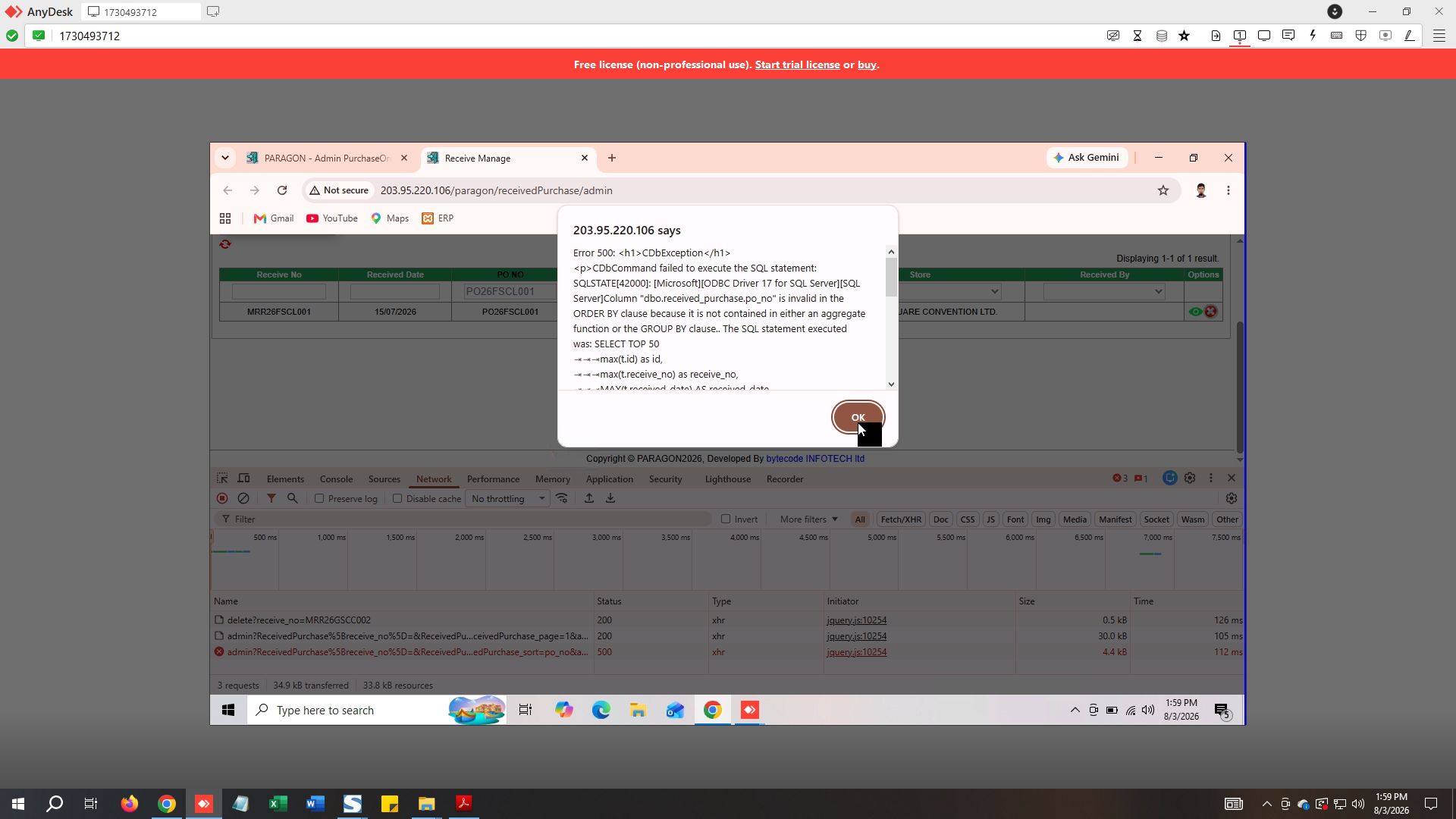Click the buy link in license banner
Image resolution: width=1456 pixels, height=819 pixels.
tap(867, 64)
